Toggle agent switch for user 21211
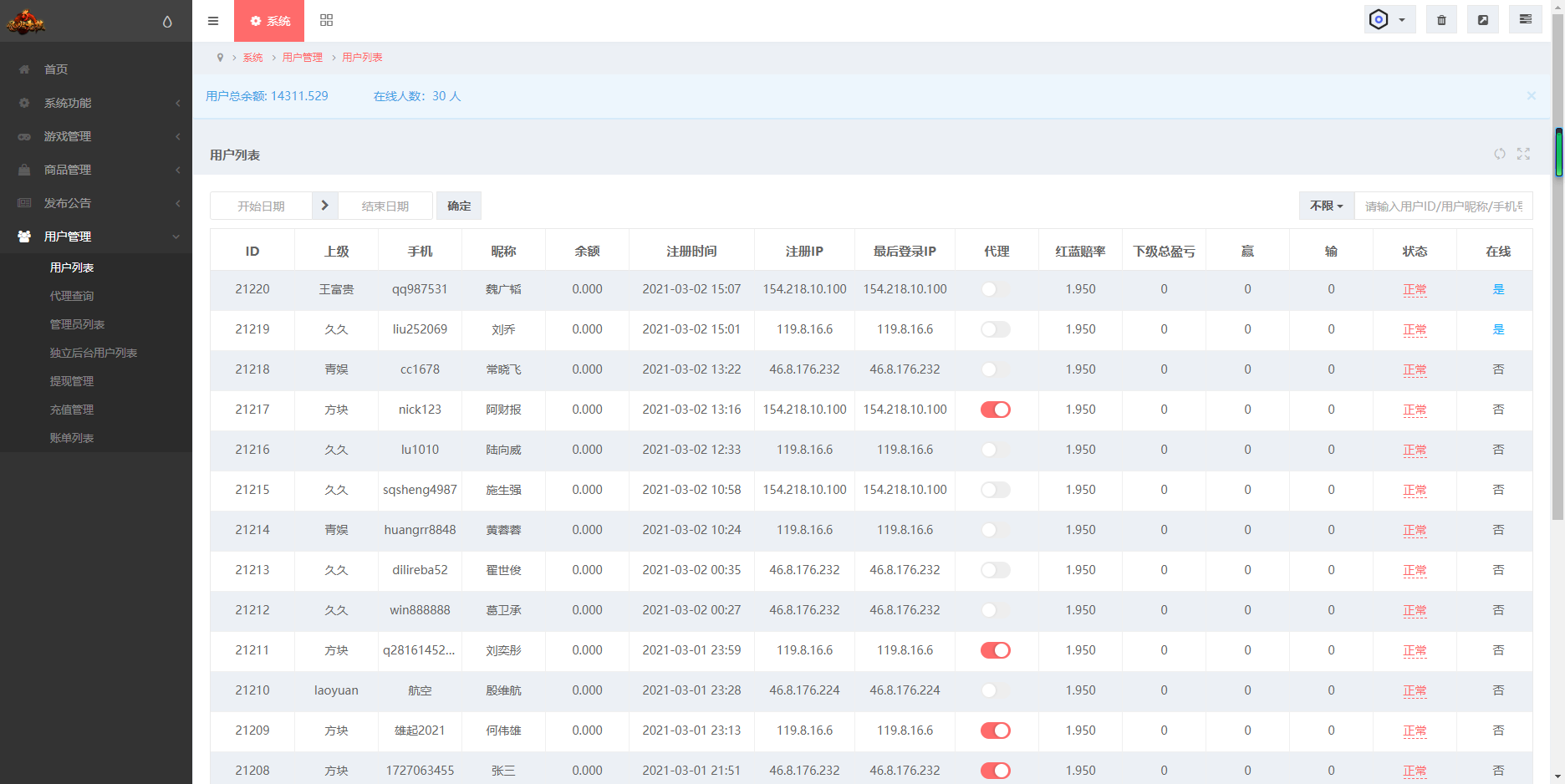This screenshot has height=784, width=1565. [x=996, y=650]
